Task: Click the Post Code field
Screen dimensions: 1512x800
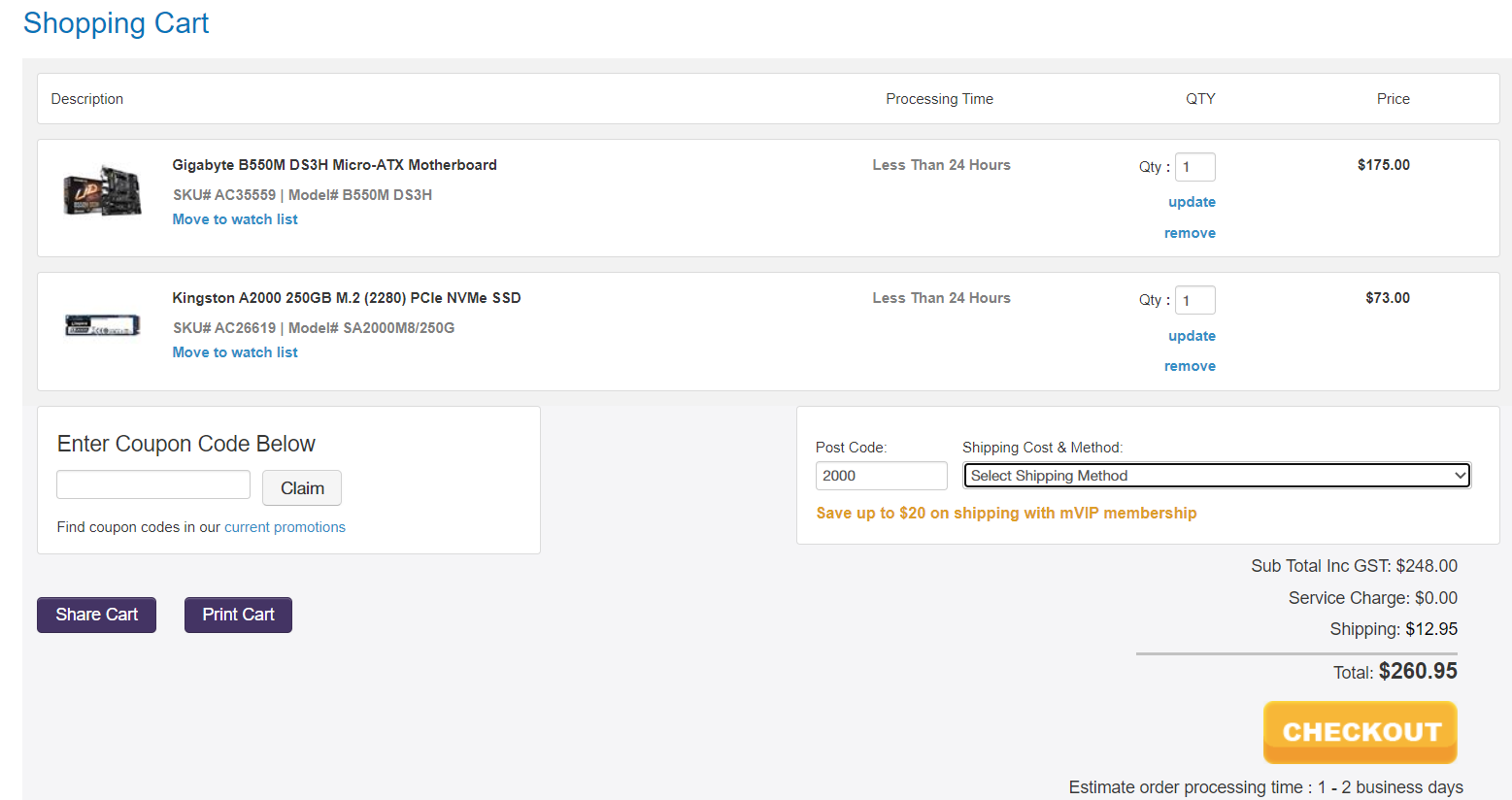Action: [881, 476]
